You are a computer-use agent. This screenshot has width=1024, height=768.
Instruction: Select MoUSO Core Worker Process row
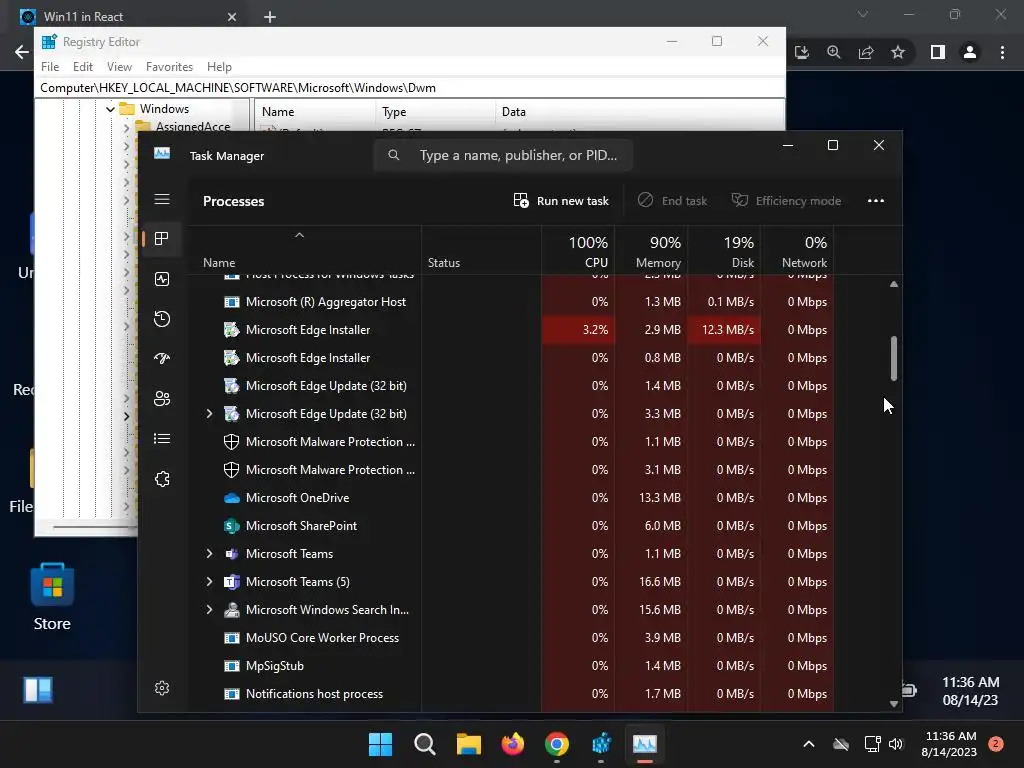[511, 637]
